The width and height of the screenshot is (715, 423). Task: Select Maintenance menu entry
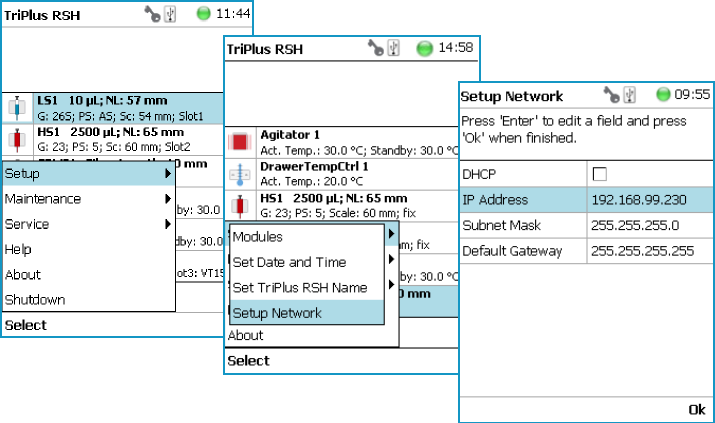[89, 199]
